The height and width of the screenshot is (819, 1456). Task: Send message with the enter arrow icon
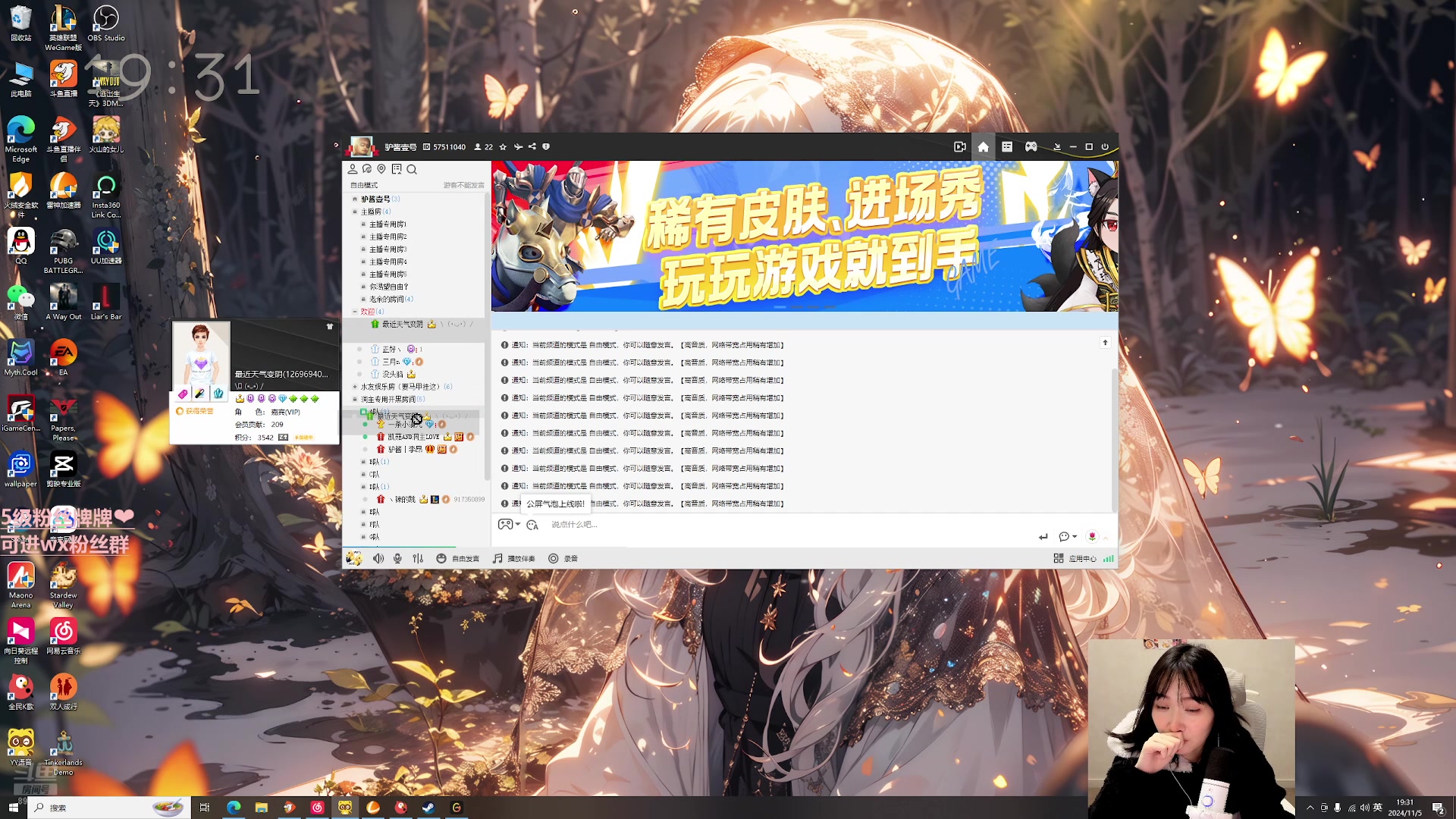click(1043, 537)
